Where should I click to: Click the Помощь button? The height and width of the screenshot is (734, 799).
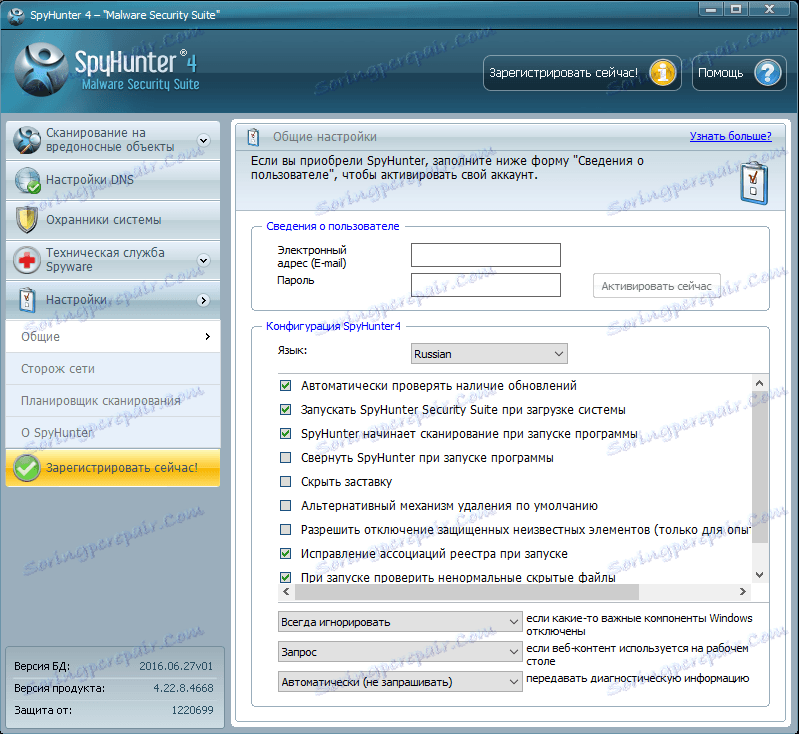point(739,73)
